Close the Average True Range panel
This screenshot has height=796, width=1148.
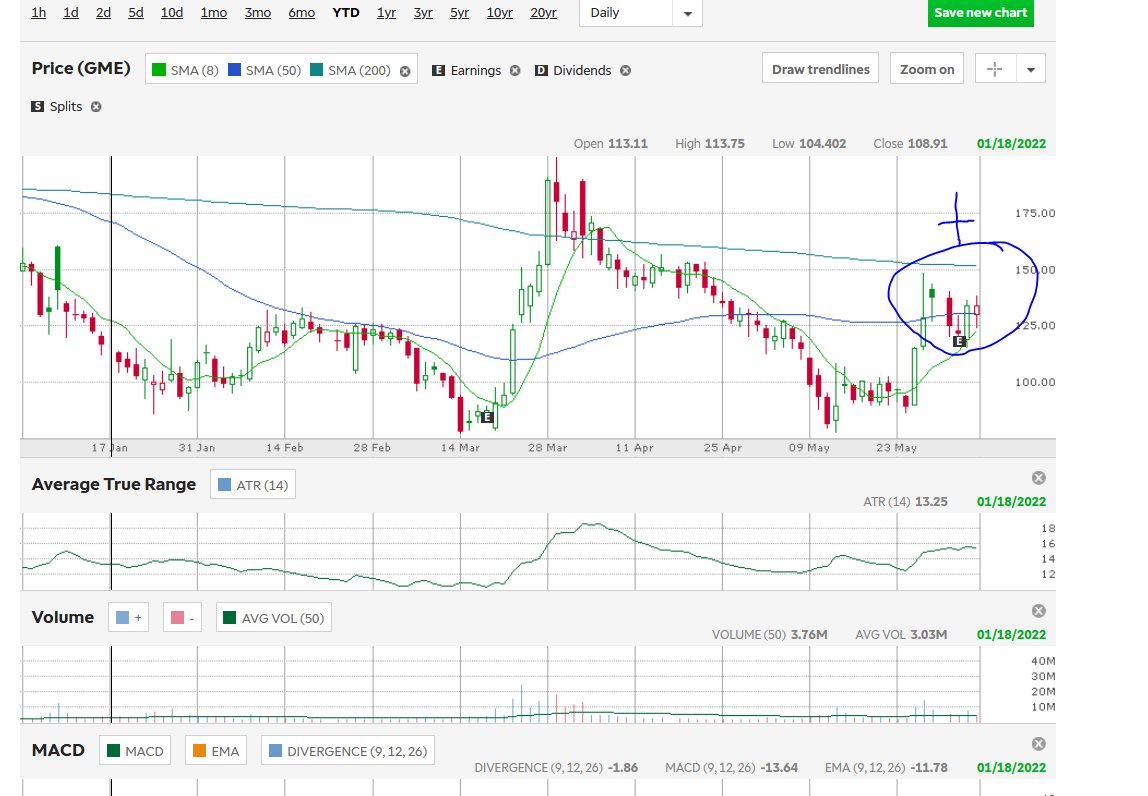point(1038,478)
